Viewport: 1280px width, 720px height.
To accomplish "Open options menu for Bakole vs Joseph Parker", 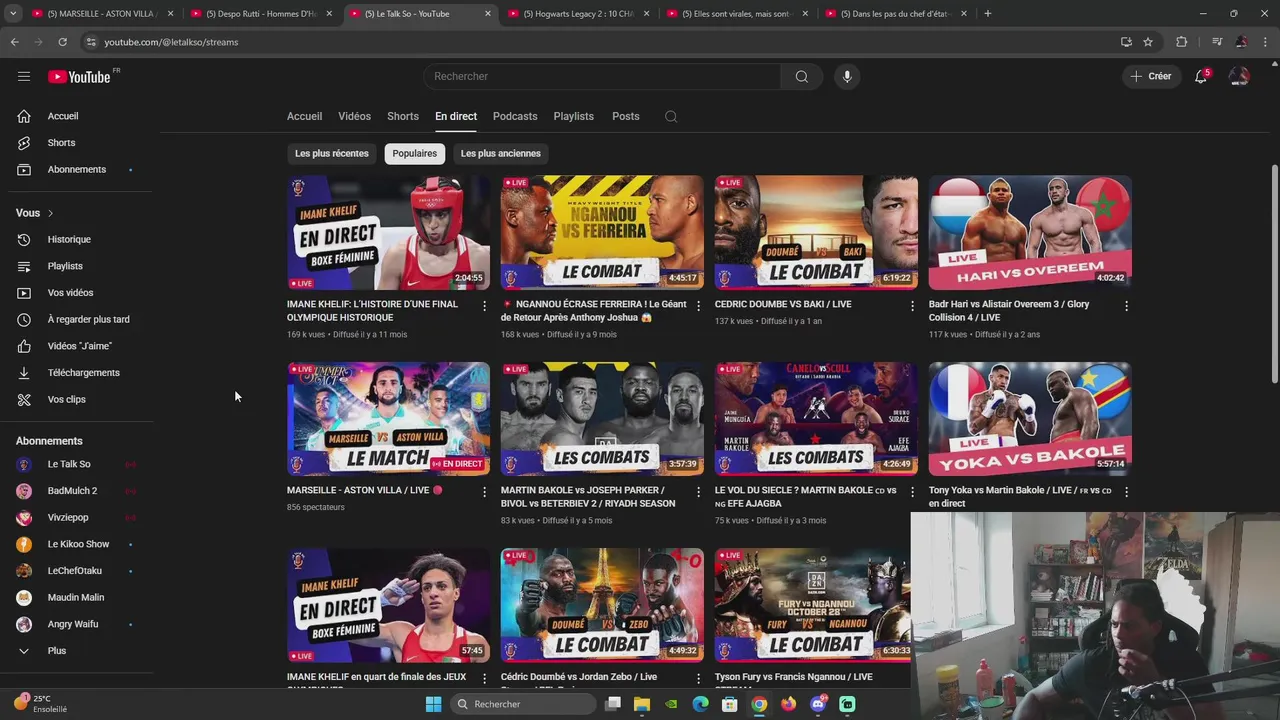I will [x=699, y=492].
